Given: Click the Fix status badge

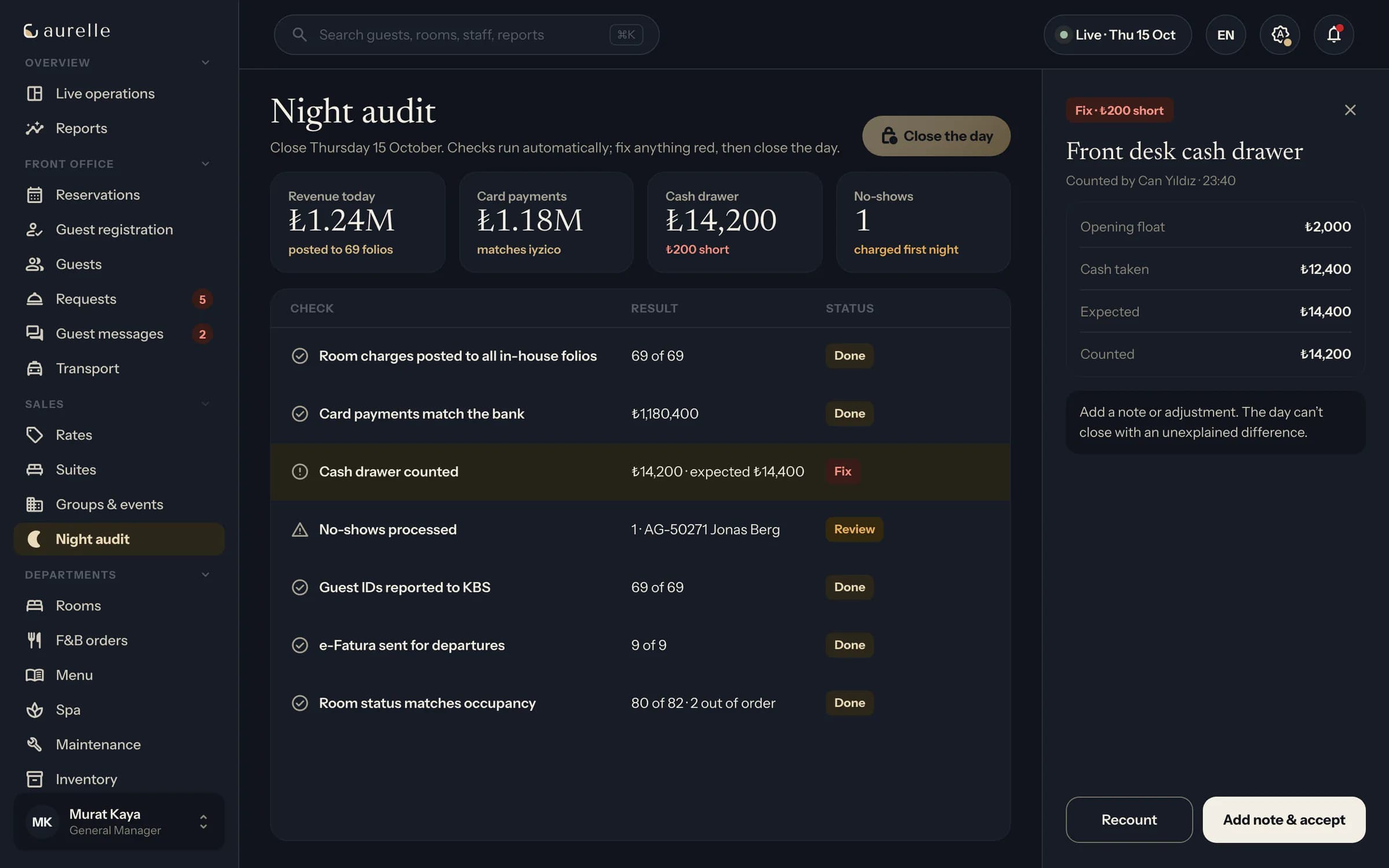Looking at the screenshot, I should [x=843, y=472].
